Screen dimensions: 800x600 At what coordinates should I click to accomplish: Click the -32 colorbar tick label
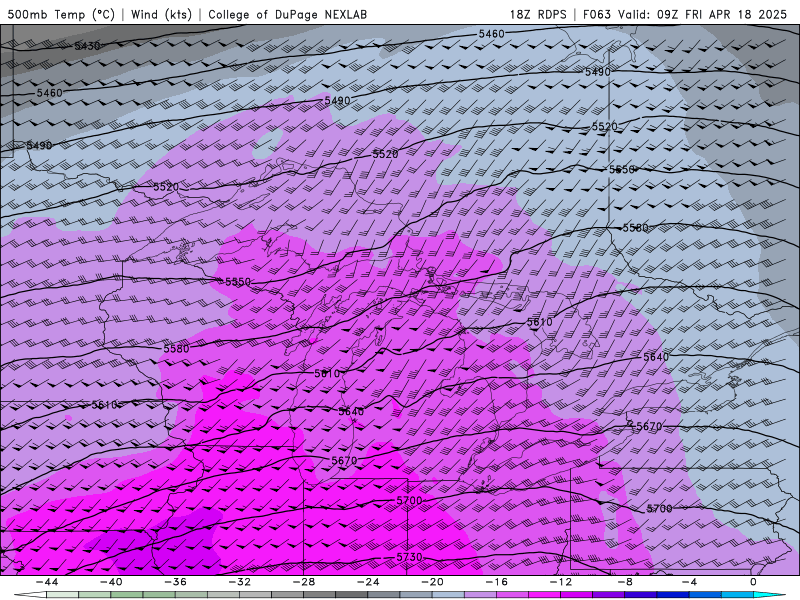pyautogui.click(x=240, y=582)
